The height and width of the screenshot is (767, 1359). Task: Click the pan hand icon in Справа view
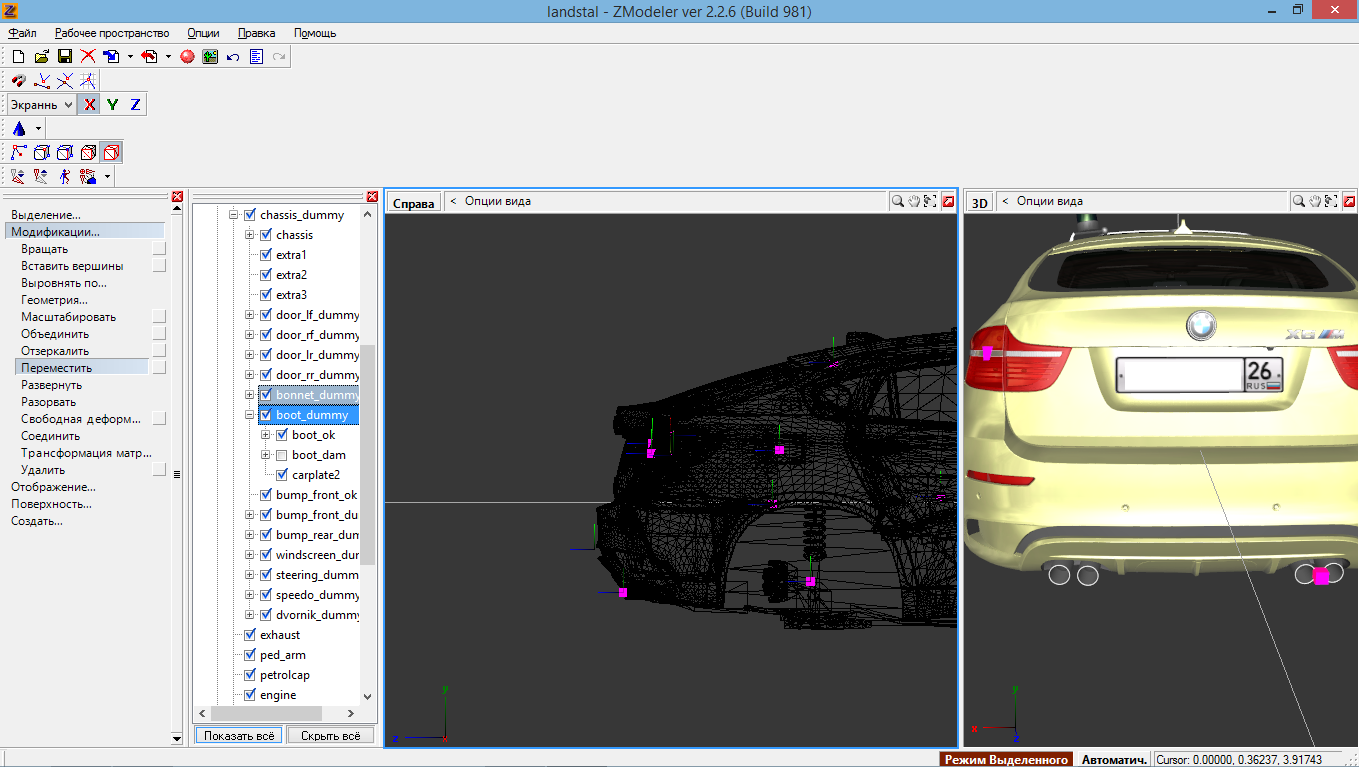pyautogui.click(x=914, y=201)
